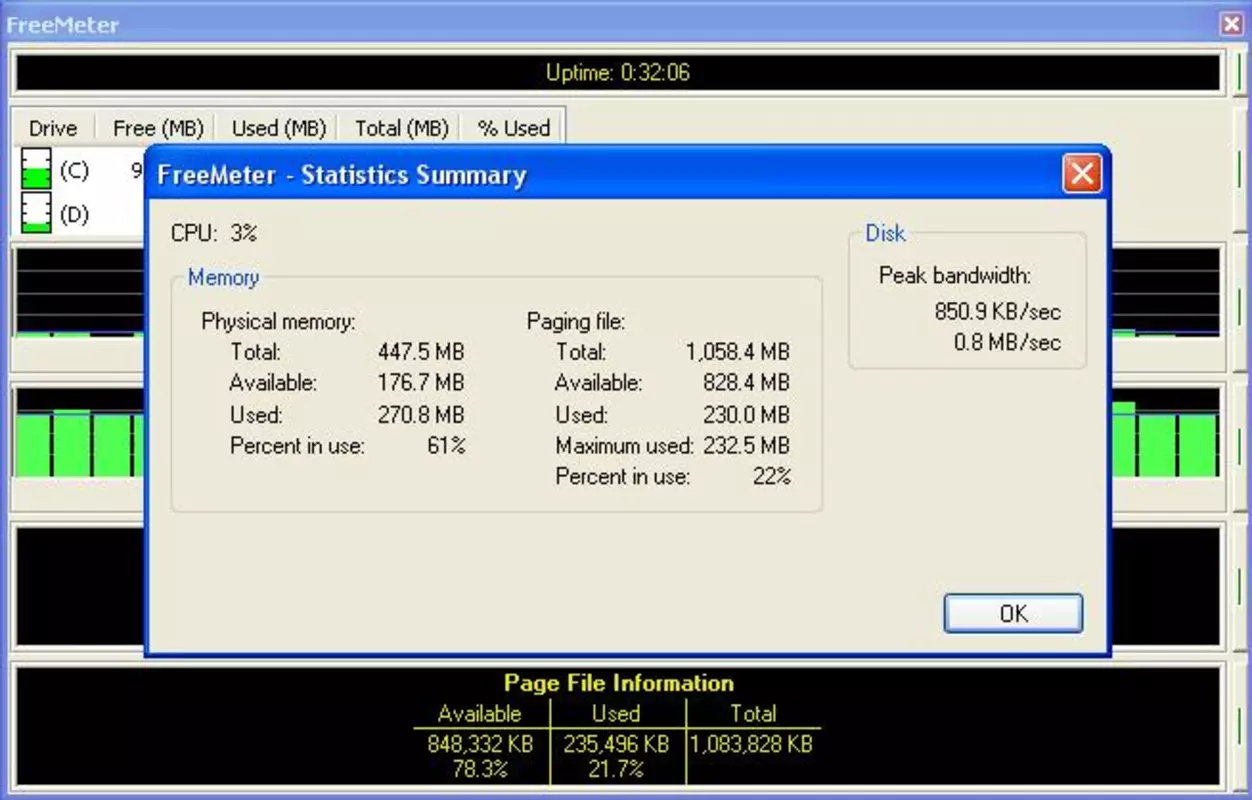Click physical memory used 270.8 MB
Viewport: 1252px width, 800px height.
421,415
